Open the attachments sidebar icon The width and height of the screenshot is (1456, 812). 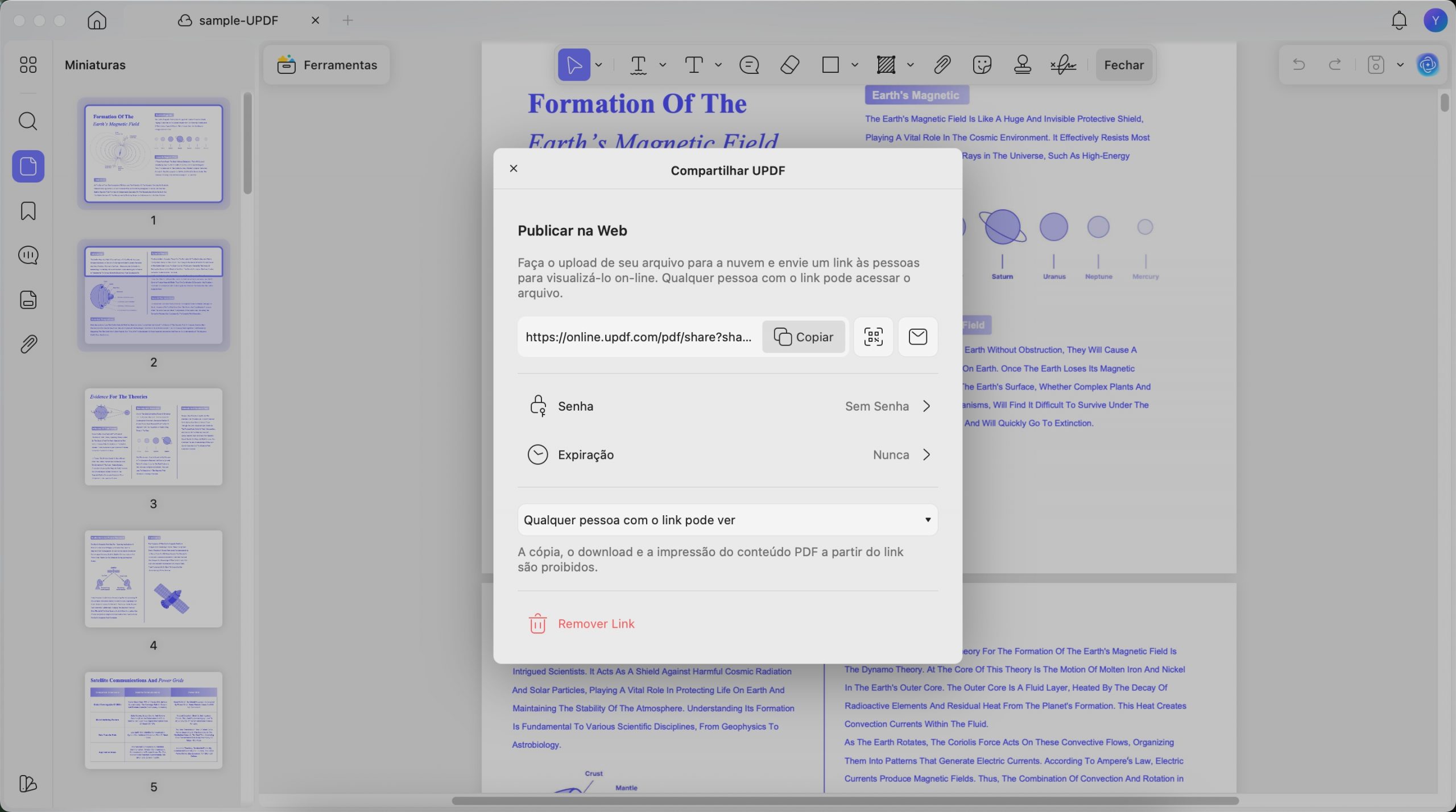coord(28,344)
